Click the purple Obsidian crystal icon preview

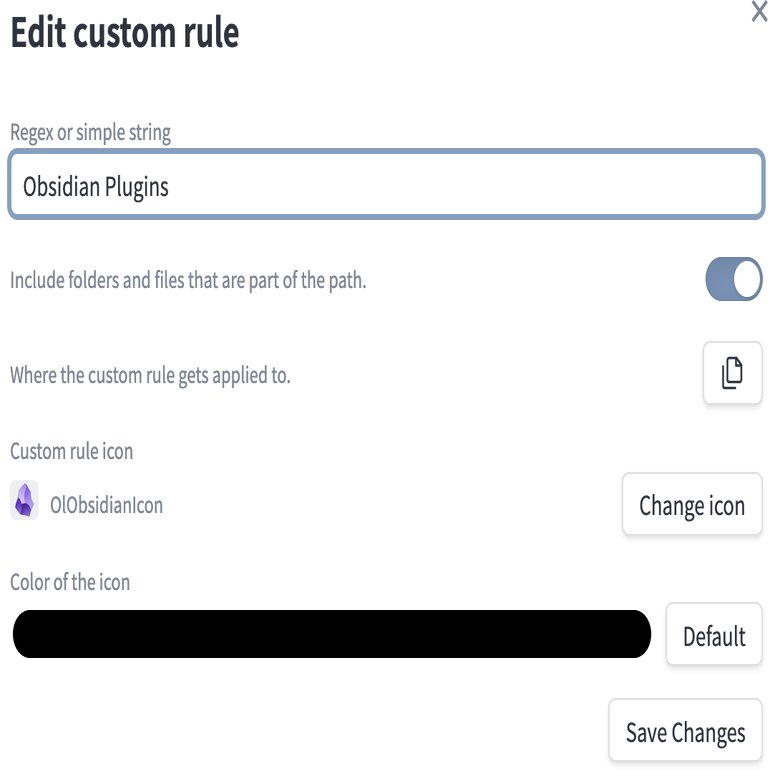click(x=25, y=500)
